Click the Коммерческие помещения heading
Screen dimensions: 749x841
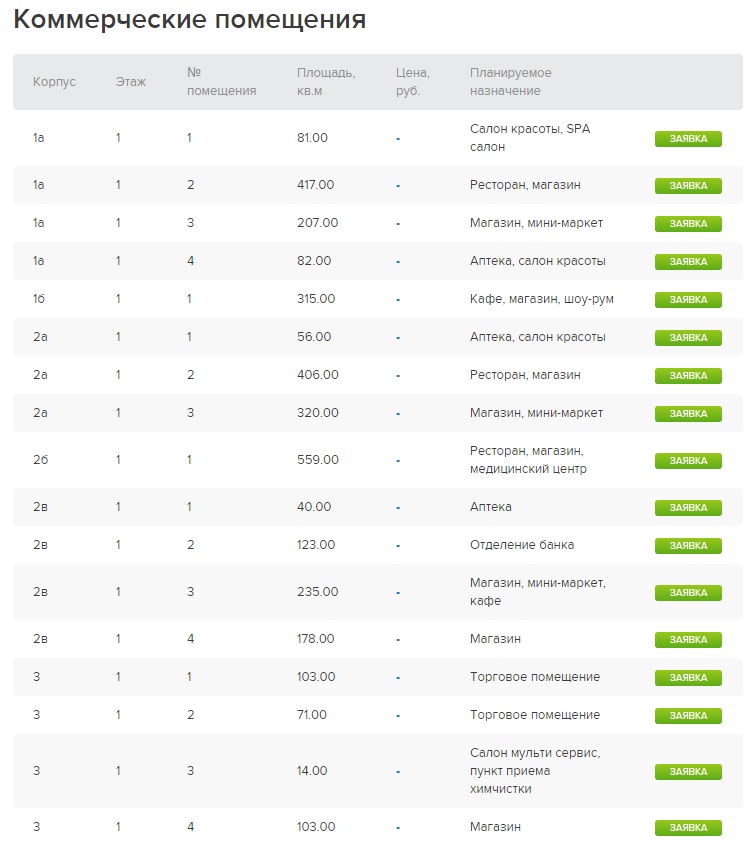[190, 20]
